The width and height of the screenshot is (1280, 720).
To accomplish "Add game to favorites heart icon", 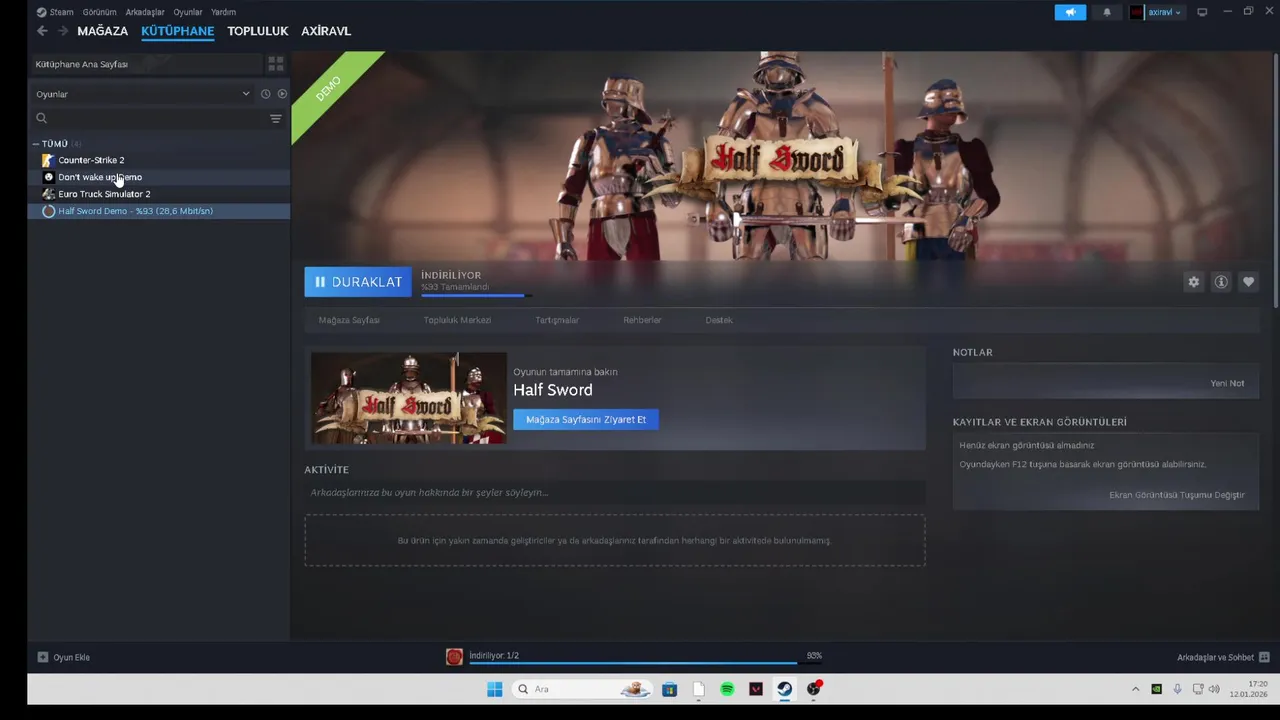I will pos(1248,282).
